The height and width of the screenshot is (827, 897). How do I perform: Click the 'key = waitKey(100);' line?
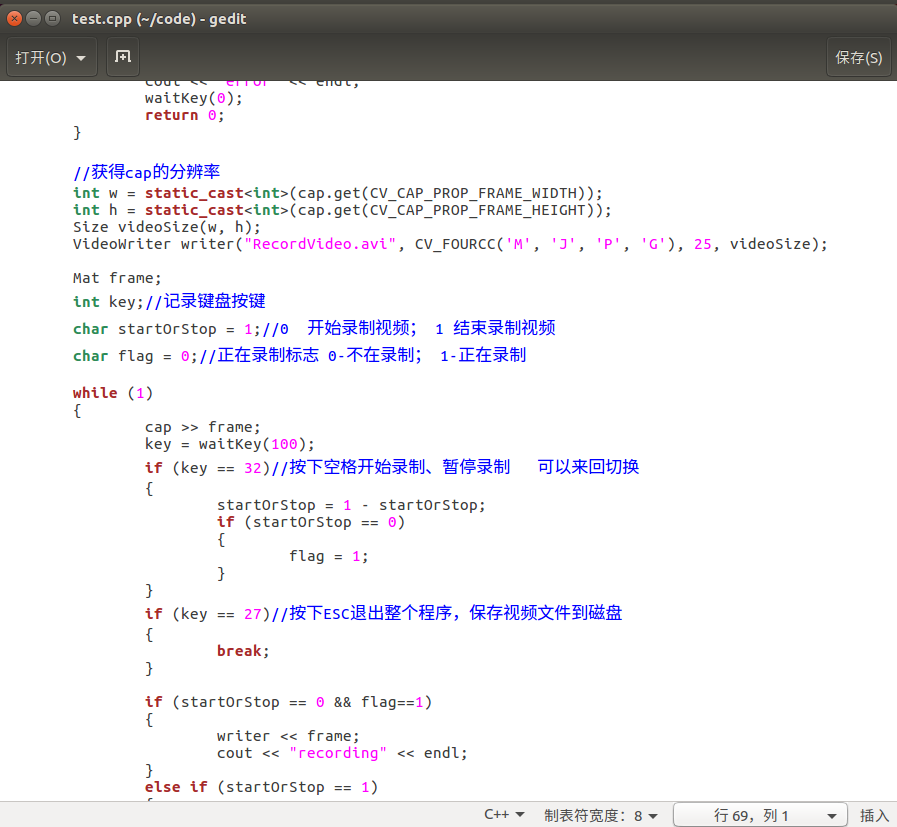(x=229, y=444)
